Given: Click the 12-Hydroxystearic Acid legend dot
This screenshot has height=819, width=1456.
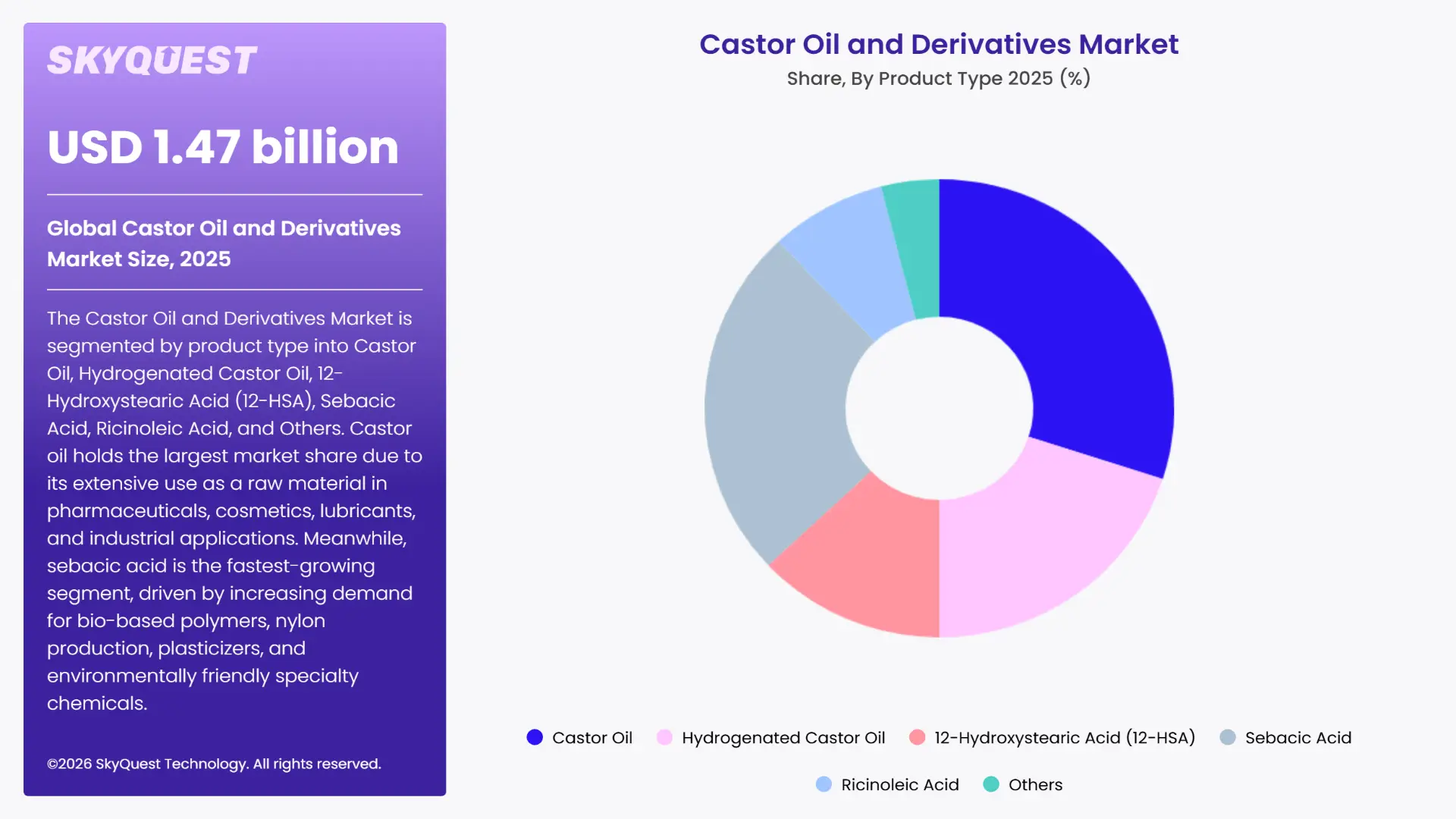Looking at the screenshot, I should (917, 737).
